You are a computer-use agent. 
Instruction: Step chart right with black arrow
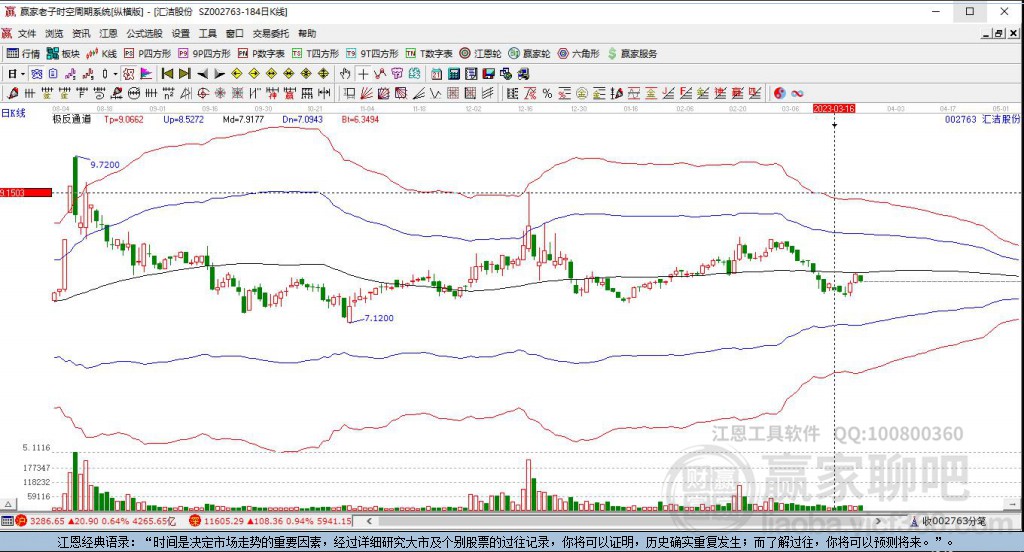click(x=220, y=74)
